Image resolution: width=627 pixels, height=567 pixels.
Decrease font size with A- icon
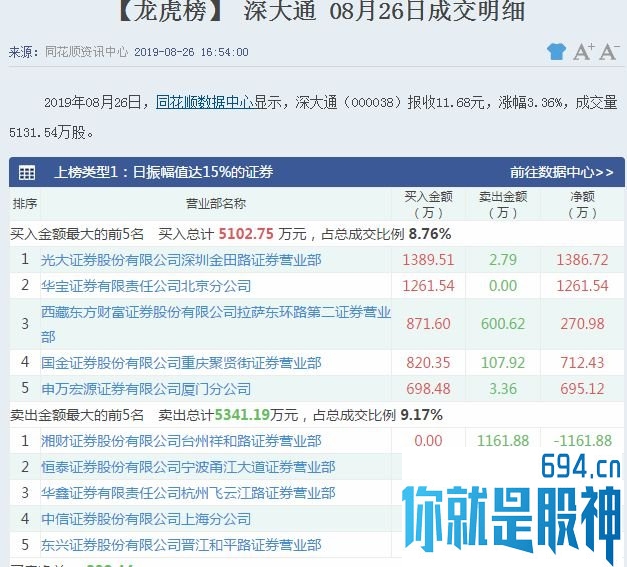(609, 52)
